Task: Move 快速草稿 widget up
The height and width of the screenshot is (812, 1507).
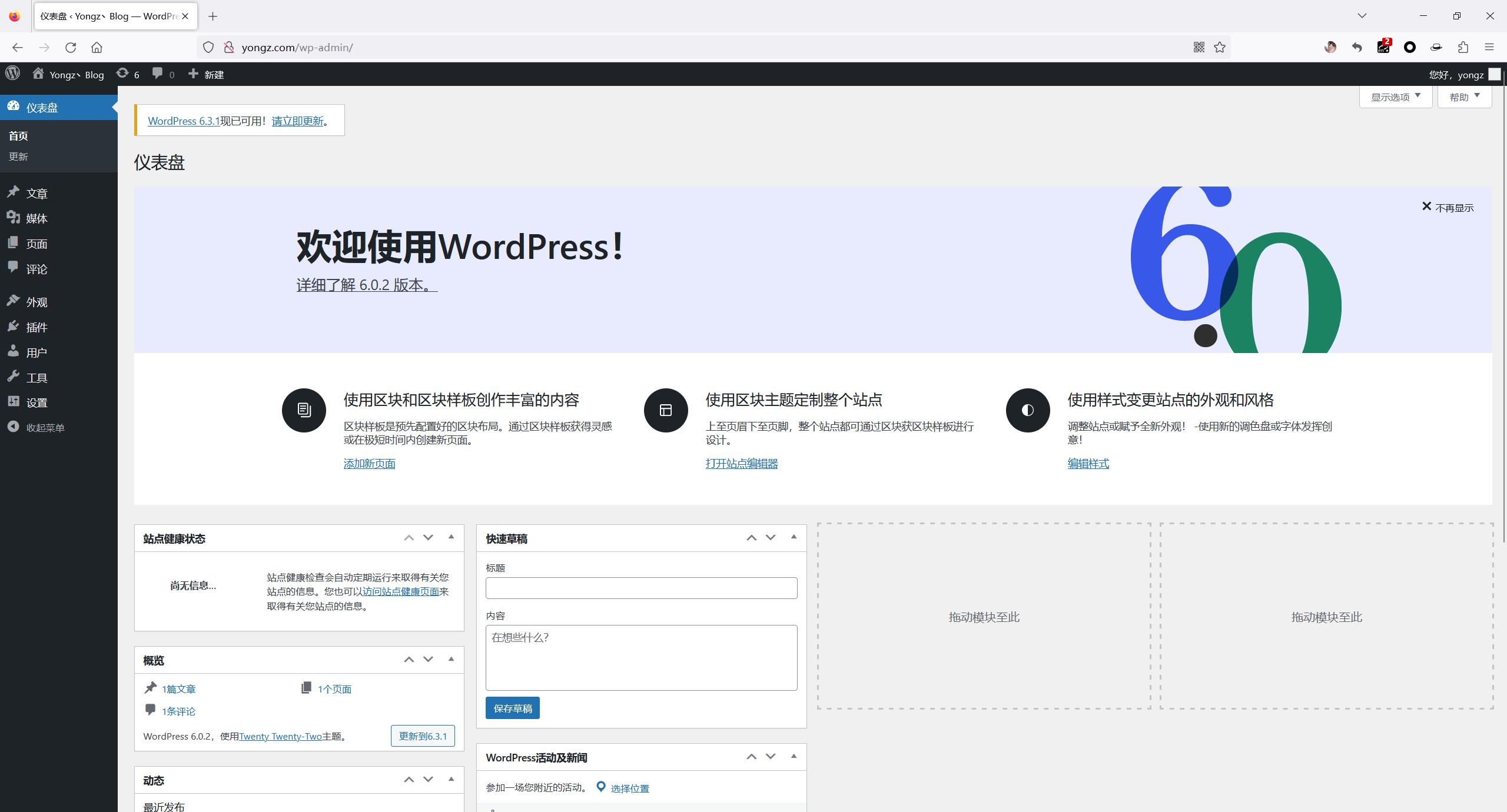Action: (752, 538)
